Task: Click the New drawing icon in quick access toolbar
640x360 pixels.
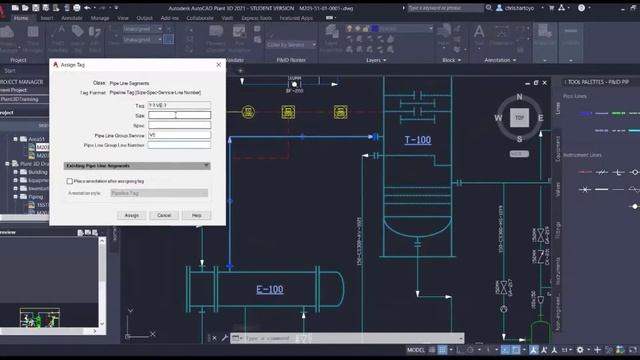Action: [15, 8]
